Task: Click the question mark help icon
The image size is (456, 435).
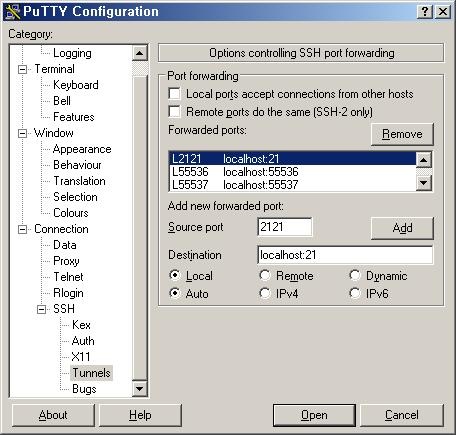Action: (425, 12)
